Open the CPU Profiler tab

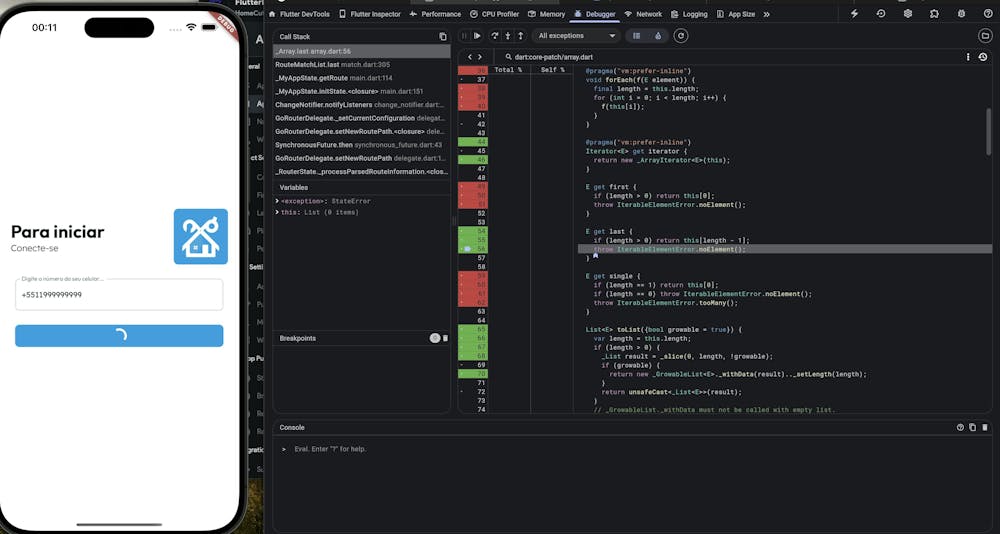(x=496, y=14)
